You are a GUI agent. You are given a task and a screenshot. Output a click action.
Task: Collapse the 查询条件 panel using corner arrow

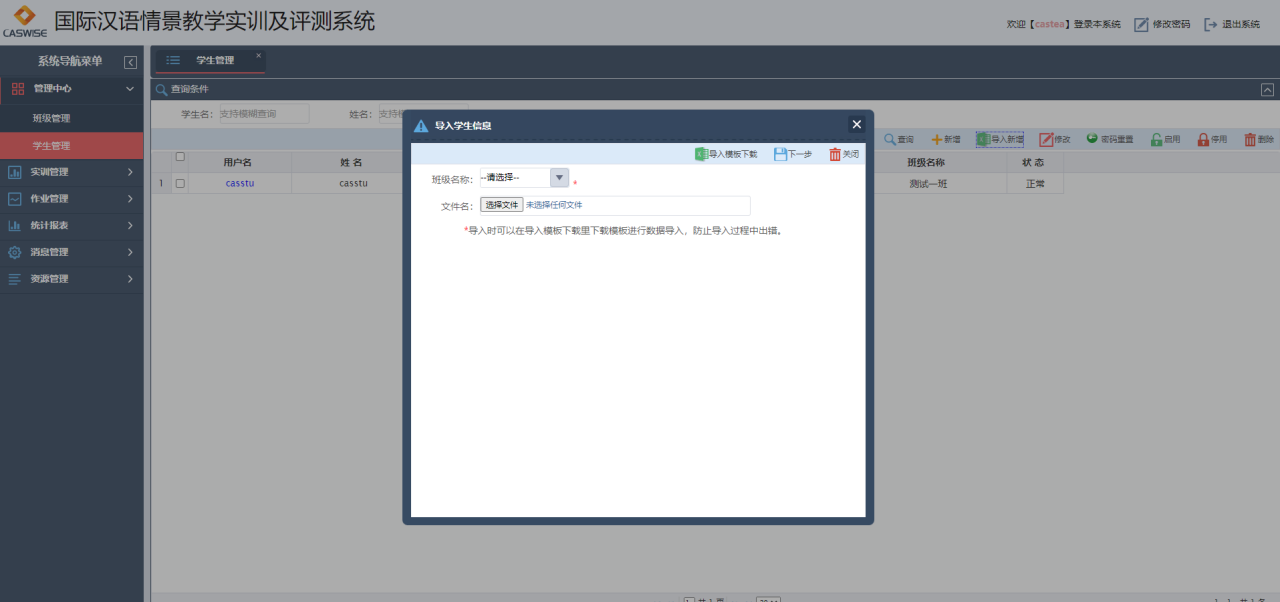[1267, 89]
